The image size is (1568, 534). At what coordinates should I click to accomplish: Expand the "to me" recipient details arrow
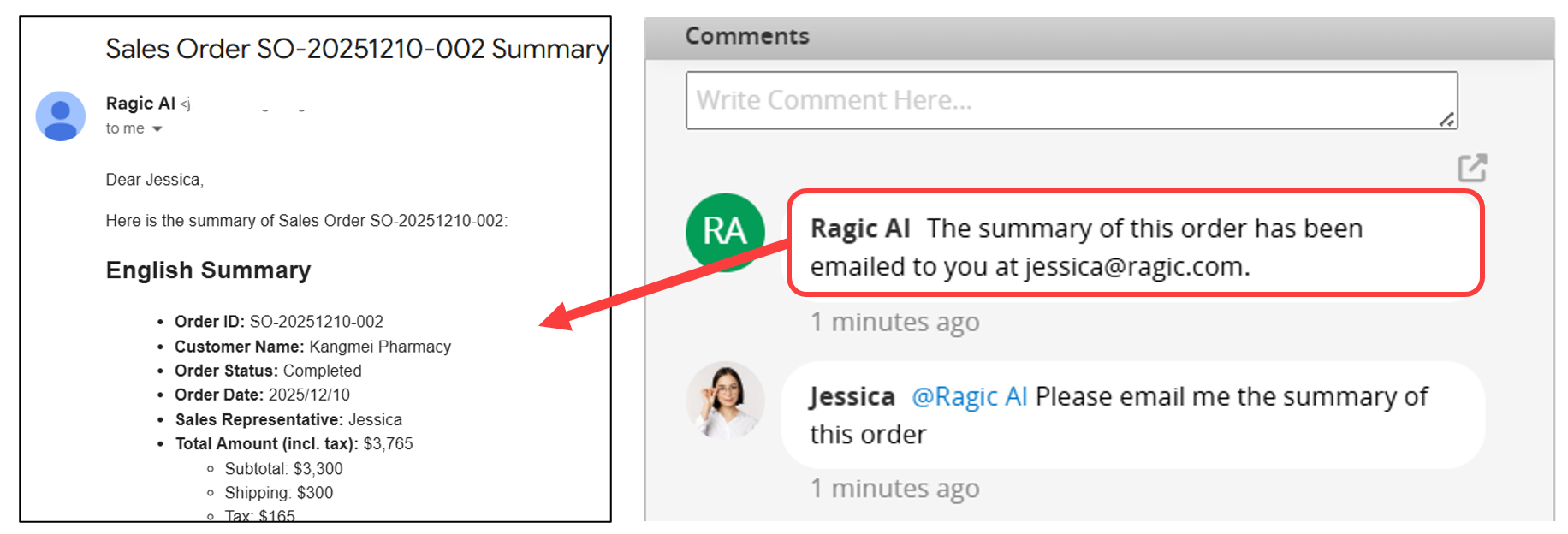157,129
